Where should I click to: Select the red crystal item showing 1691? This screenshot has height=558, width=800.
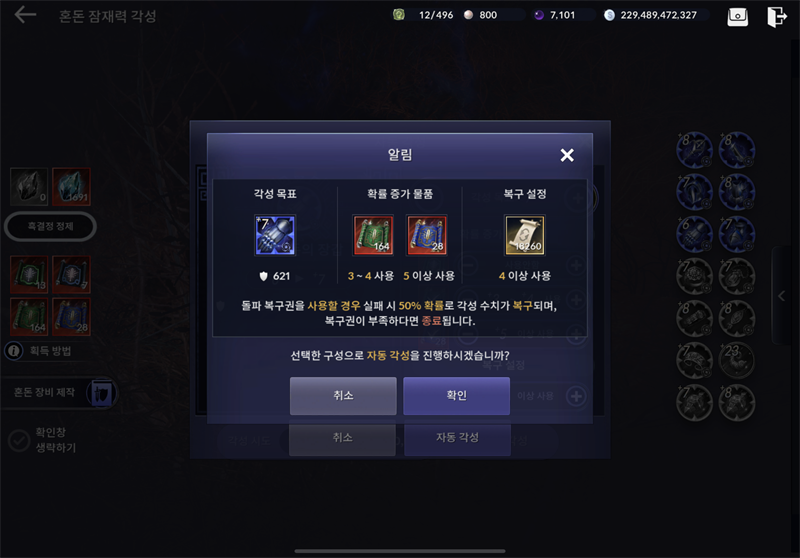pos(71,187)
